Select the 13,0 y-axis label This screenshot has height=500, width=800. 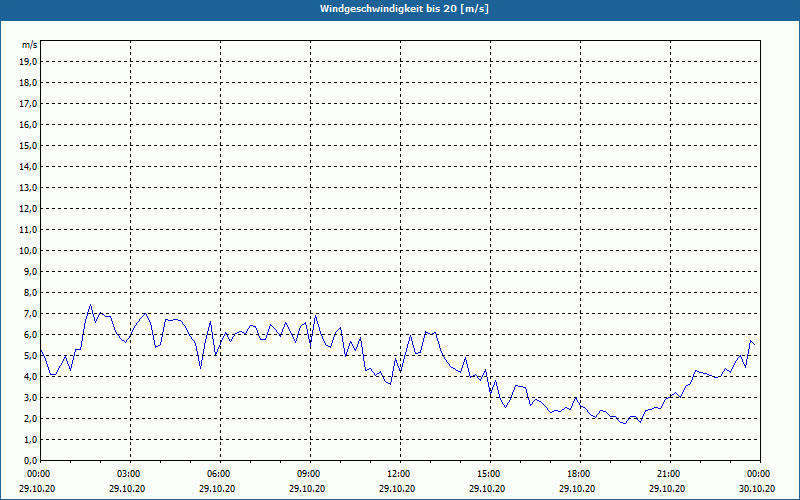click(x=28, y=187)
